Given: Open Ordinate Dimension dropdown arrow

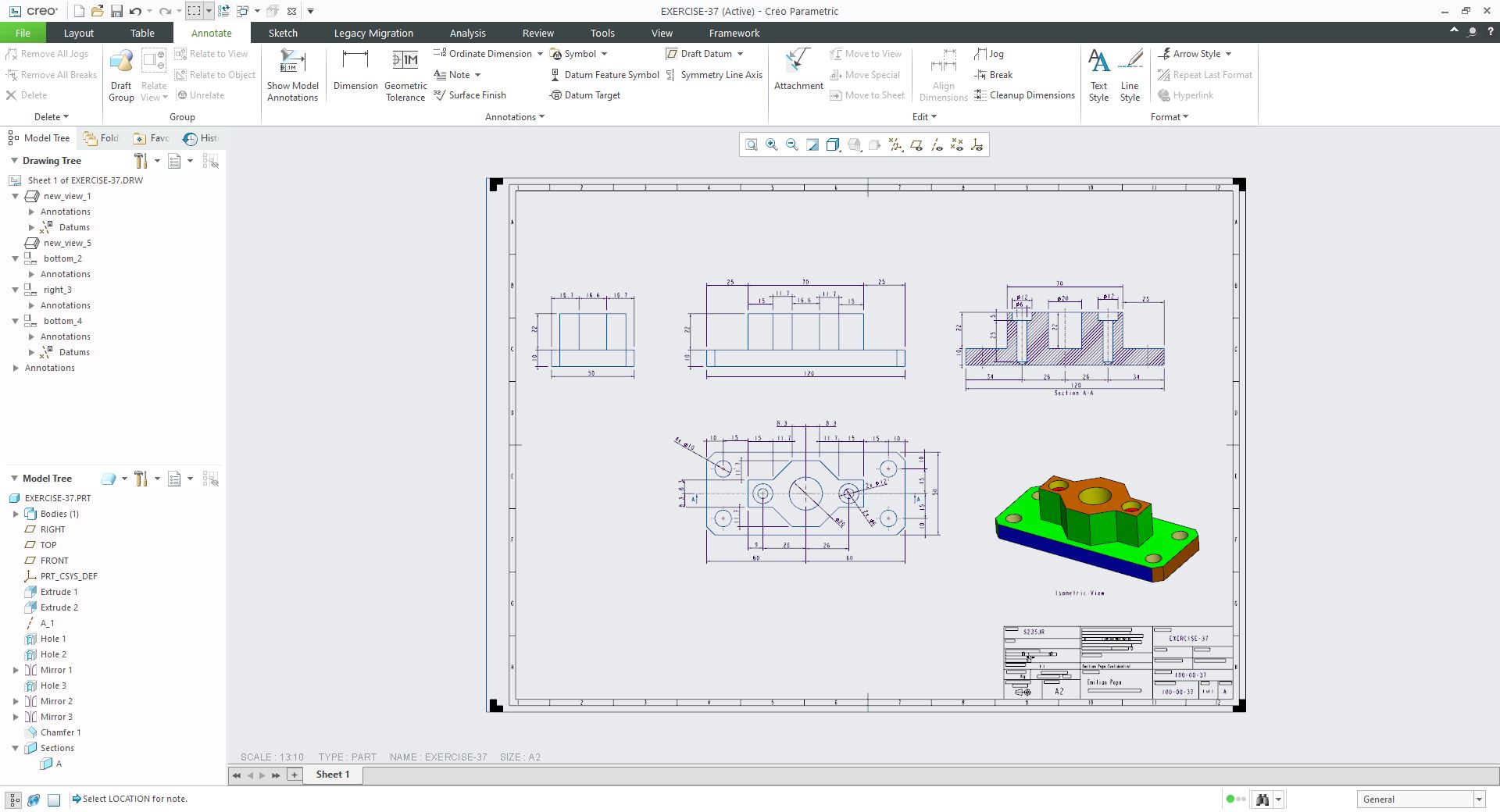Looking at the screenshot, I should (540, 54).
